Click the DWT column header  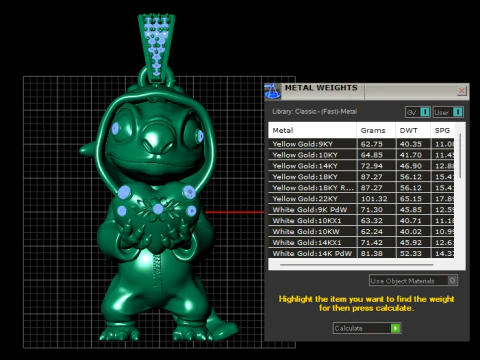tap(413, 130)
